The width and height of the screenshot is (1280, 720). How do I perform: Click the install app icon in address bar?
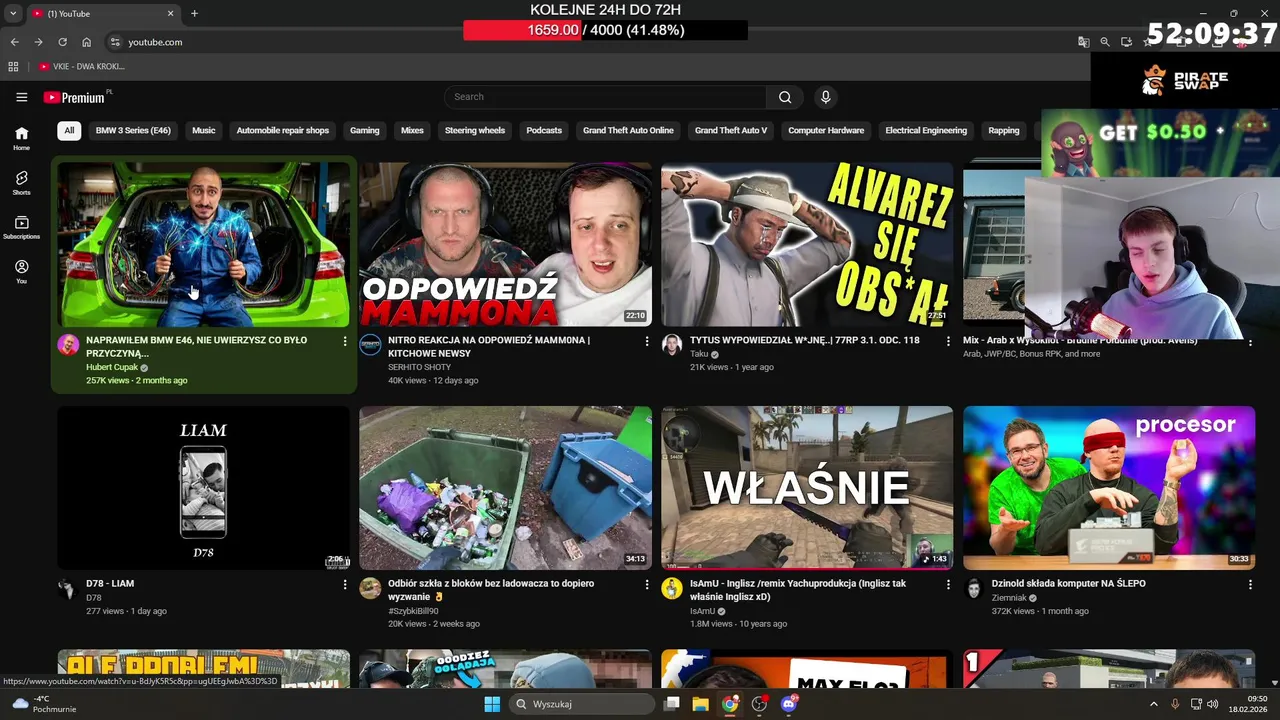[x=1127, y=42]
